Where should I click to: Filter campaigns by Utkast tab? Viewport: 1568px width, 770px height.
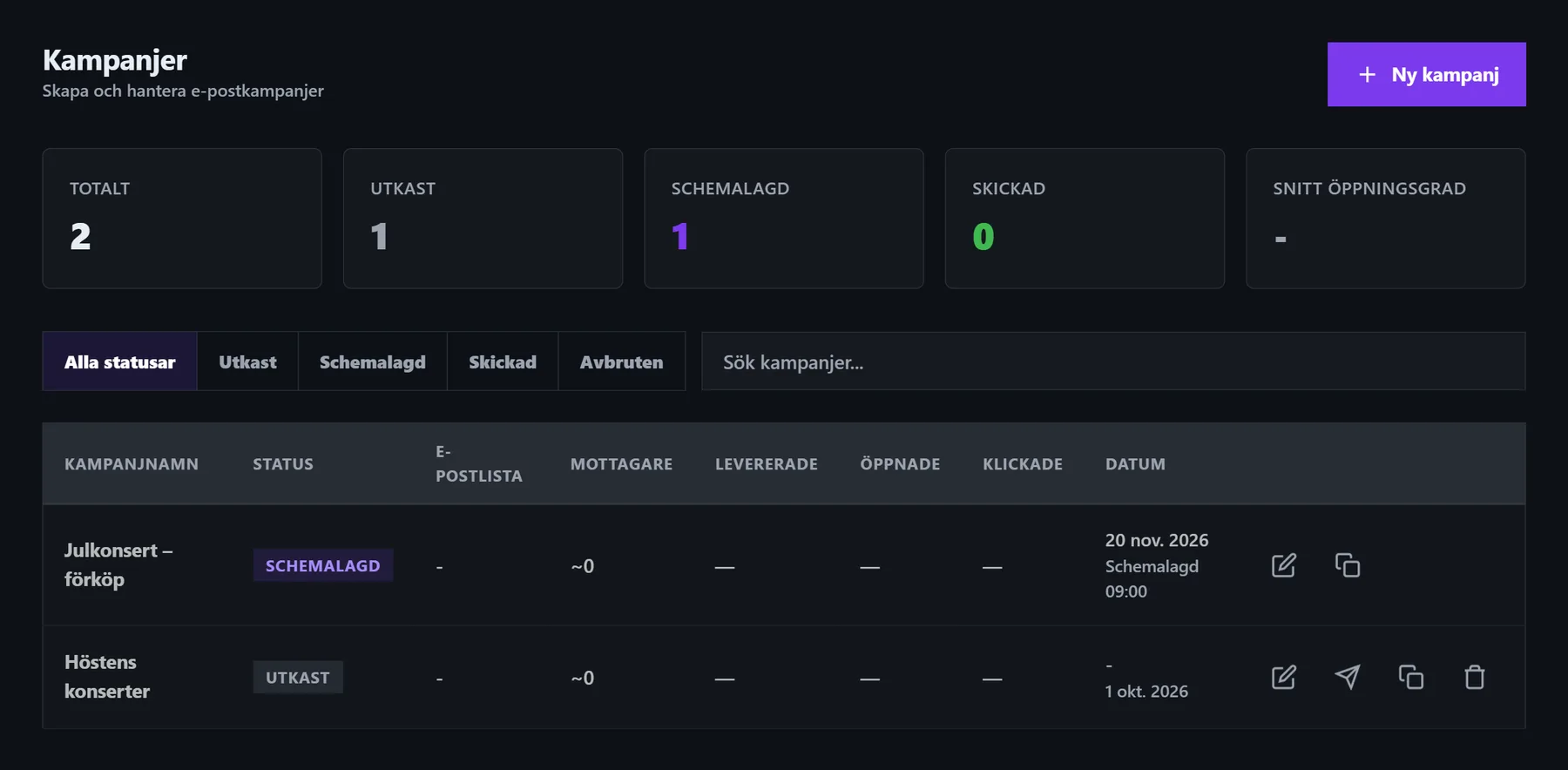(247, 361)
